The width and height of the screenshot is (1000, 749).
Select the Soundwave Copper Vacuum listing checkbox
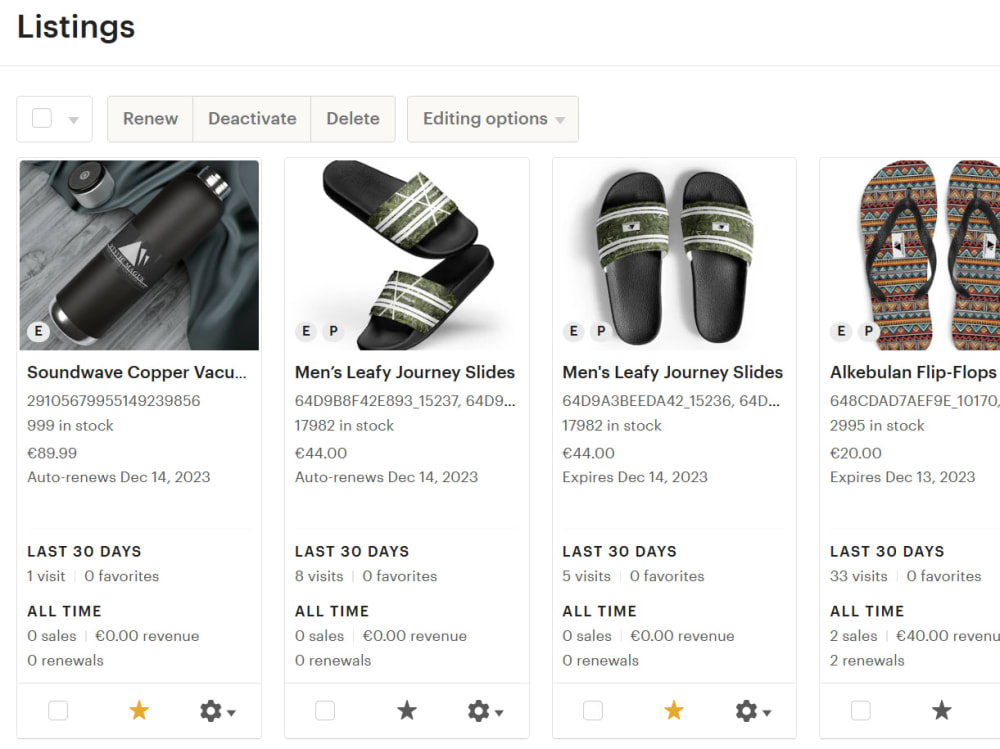[x=58, y=710]
